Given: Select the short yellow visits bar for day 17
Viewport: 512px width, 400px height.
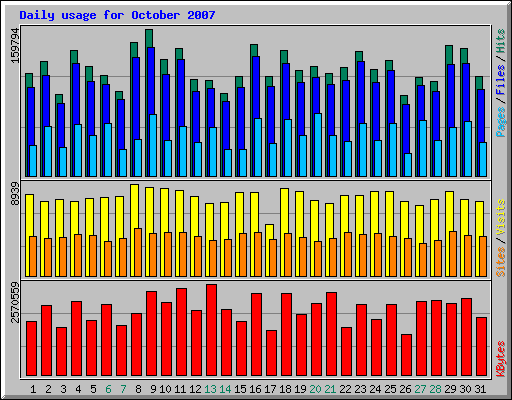Looking at the screenshot, I should click(x=269, y=232).
